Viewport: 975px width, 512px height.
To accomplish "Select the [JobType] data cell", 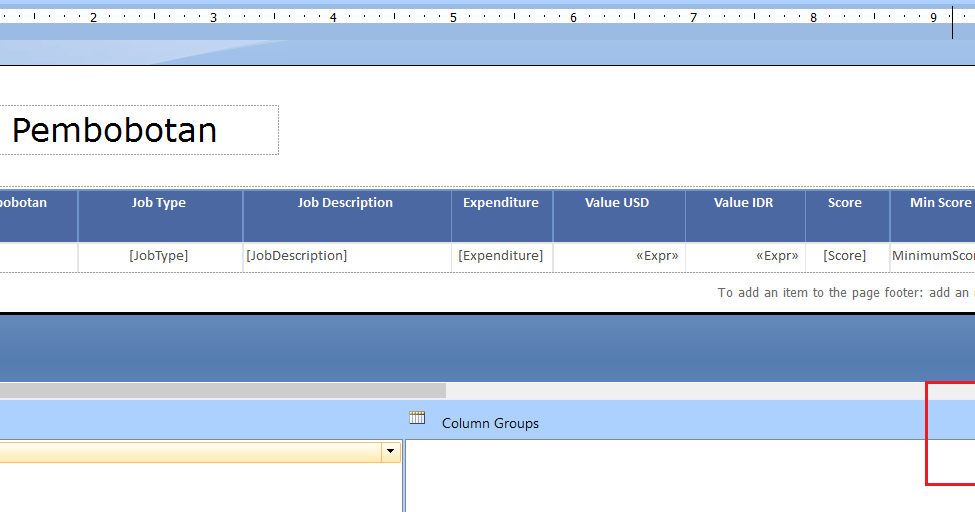I will point(160,257).
